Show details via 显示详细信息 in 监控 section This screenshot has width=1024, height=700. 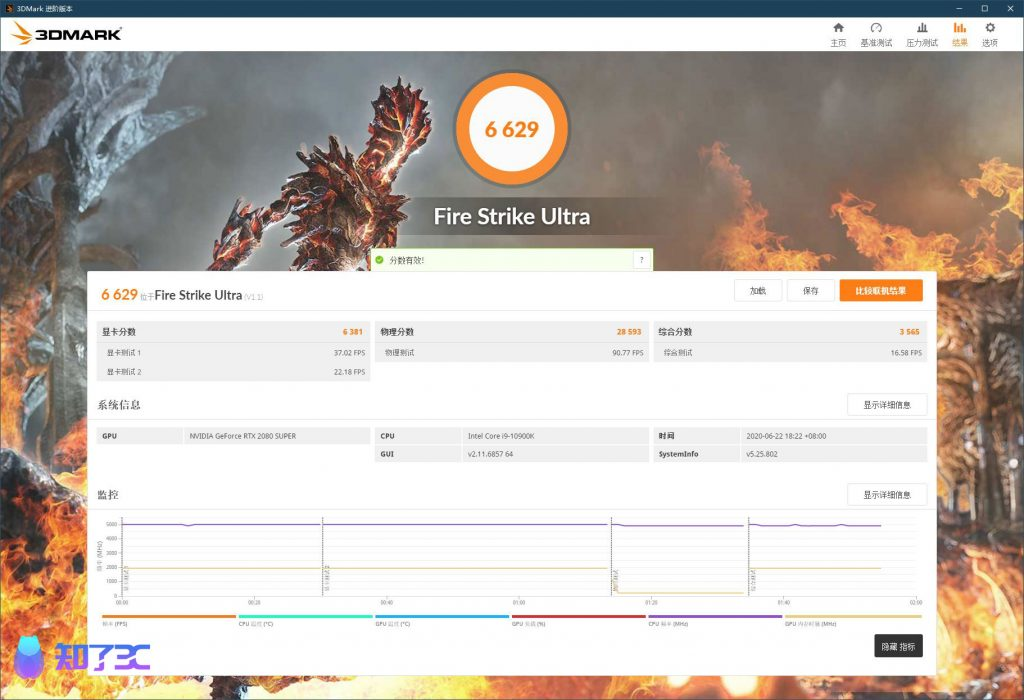(x=887, y=495)
